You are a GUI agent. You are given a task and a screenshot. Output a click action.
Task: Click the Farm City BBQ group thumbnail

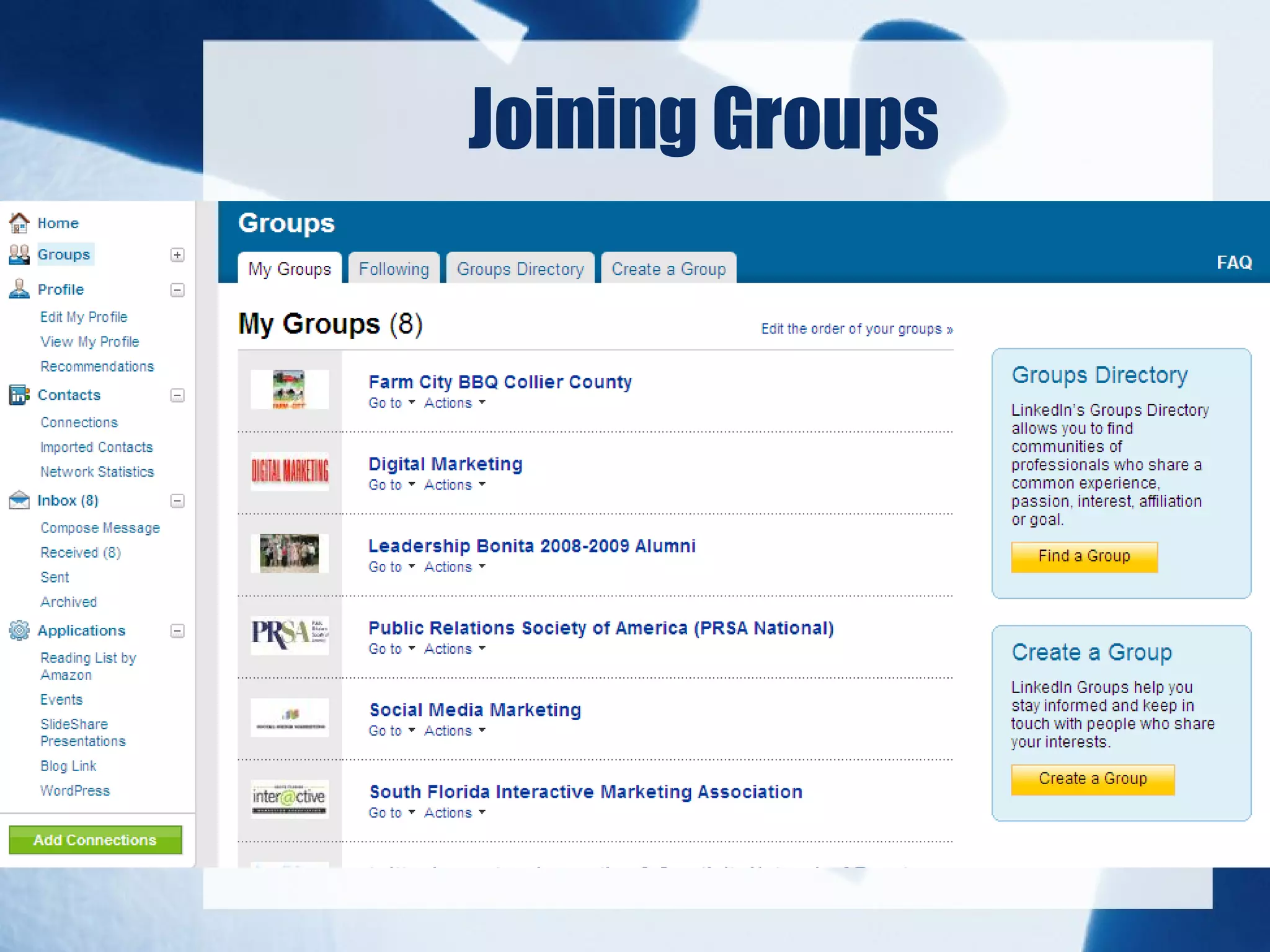[290, 389]
